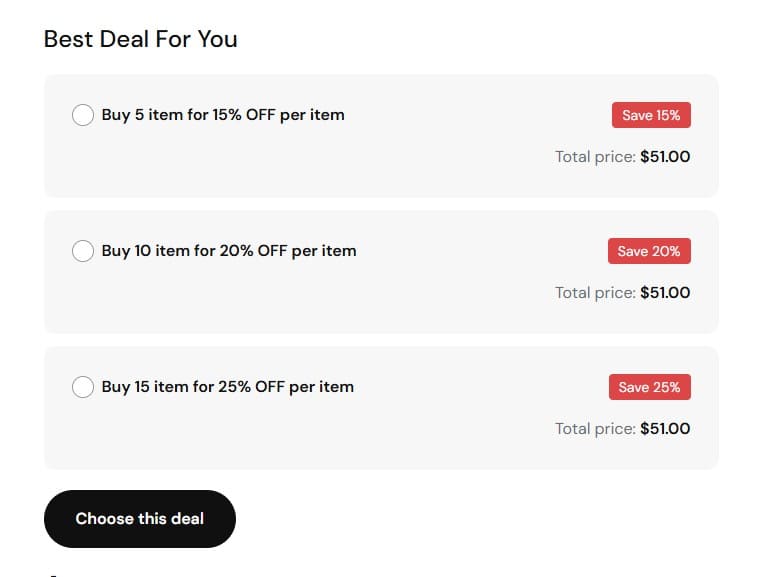Click the Choose this deal button
This screenshot has height=577, width=774.
(140, 519)
